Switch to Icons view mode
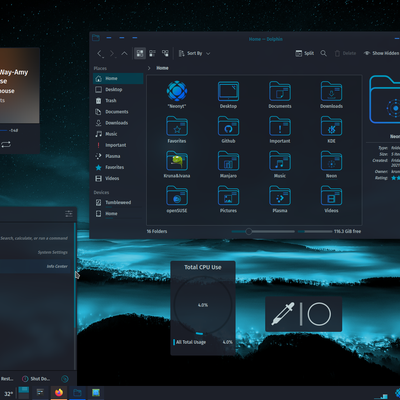Image resolution: width=400 pixels, height=400 pixels. pos(140,53)
